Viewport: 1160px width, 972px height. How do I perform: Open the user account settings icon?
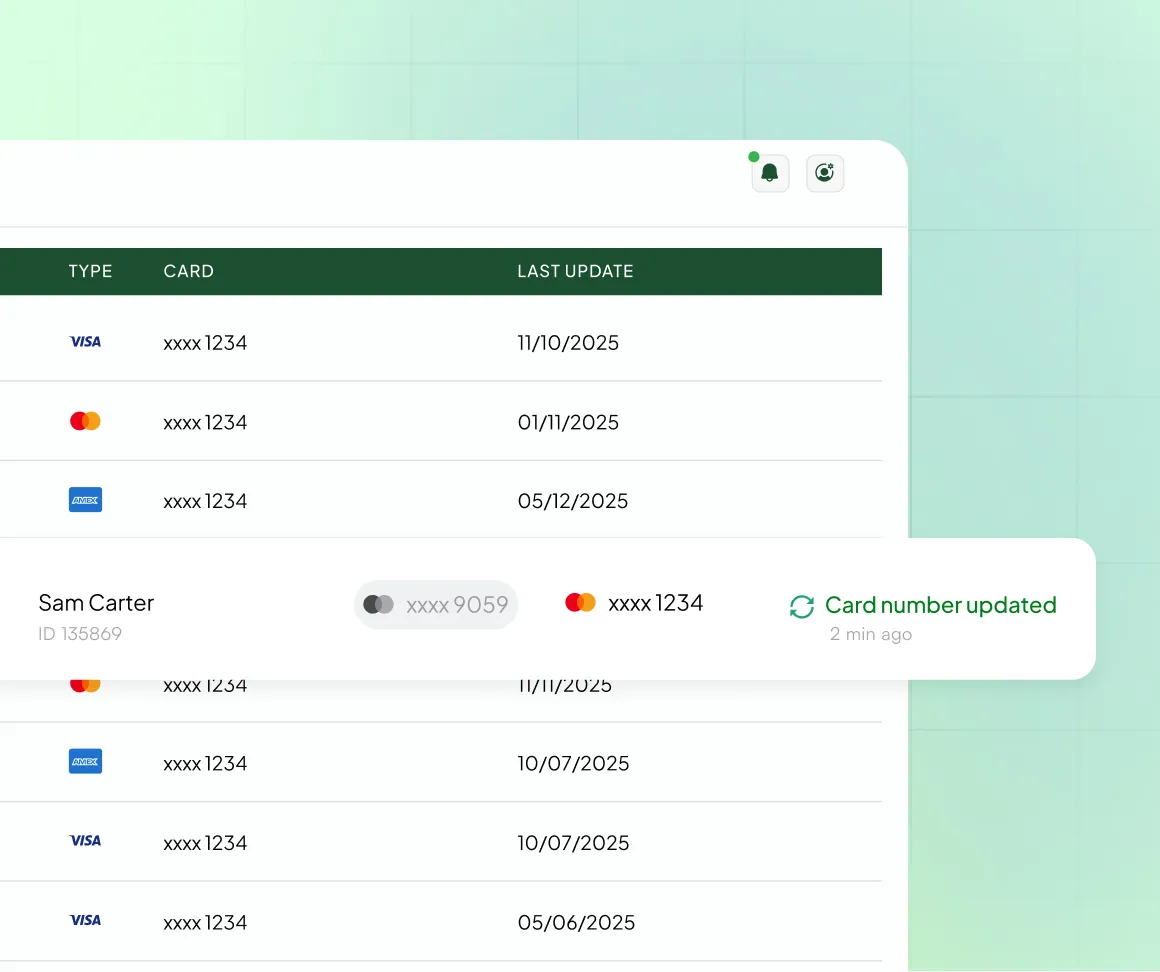pyautogui.click(x=825, y=173)
